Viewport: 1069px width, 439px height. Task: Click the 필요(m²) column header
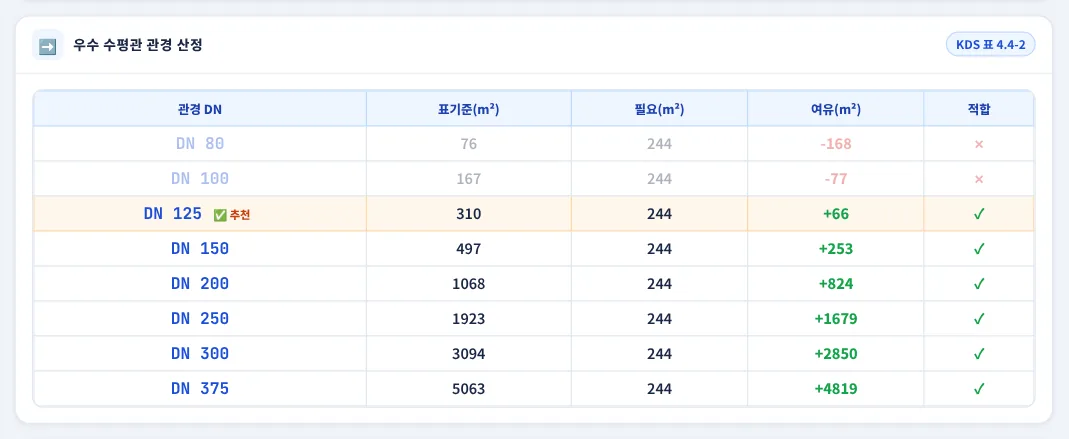[x=659, y=109]
